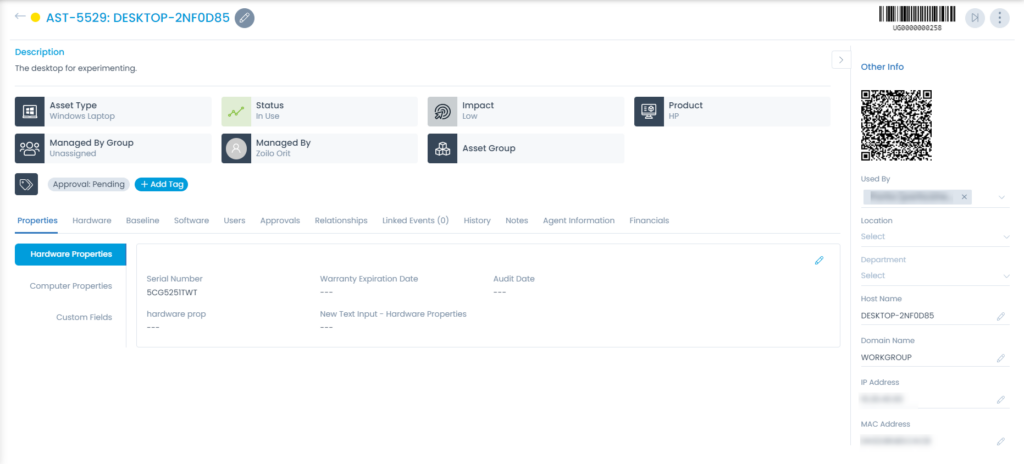Remove the Used By selected user
The width and height of the screenshot is (1024, 464).
coord(964,197)
